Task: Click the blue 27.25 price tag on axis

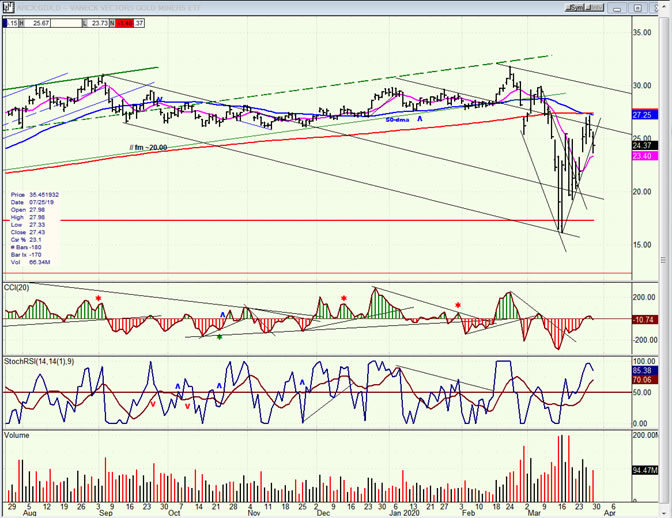Action: pos(643,115)
